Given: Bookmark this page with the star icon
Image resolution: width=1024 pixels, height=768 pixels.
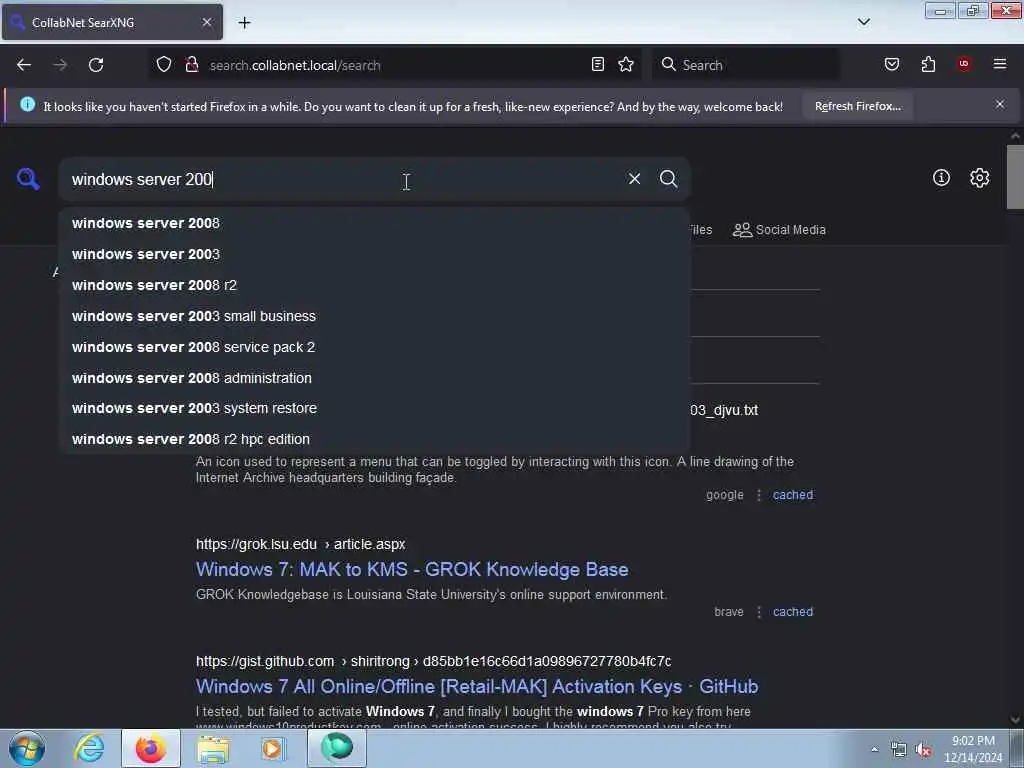Looking at the screenshot, I should click(626, 64).
